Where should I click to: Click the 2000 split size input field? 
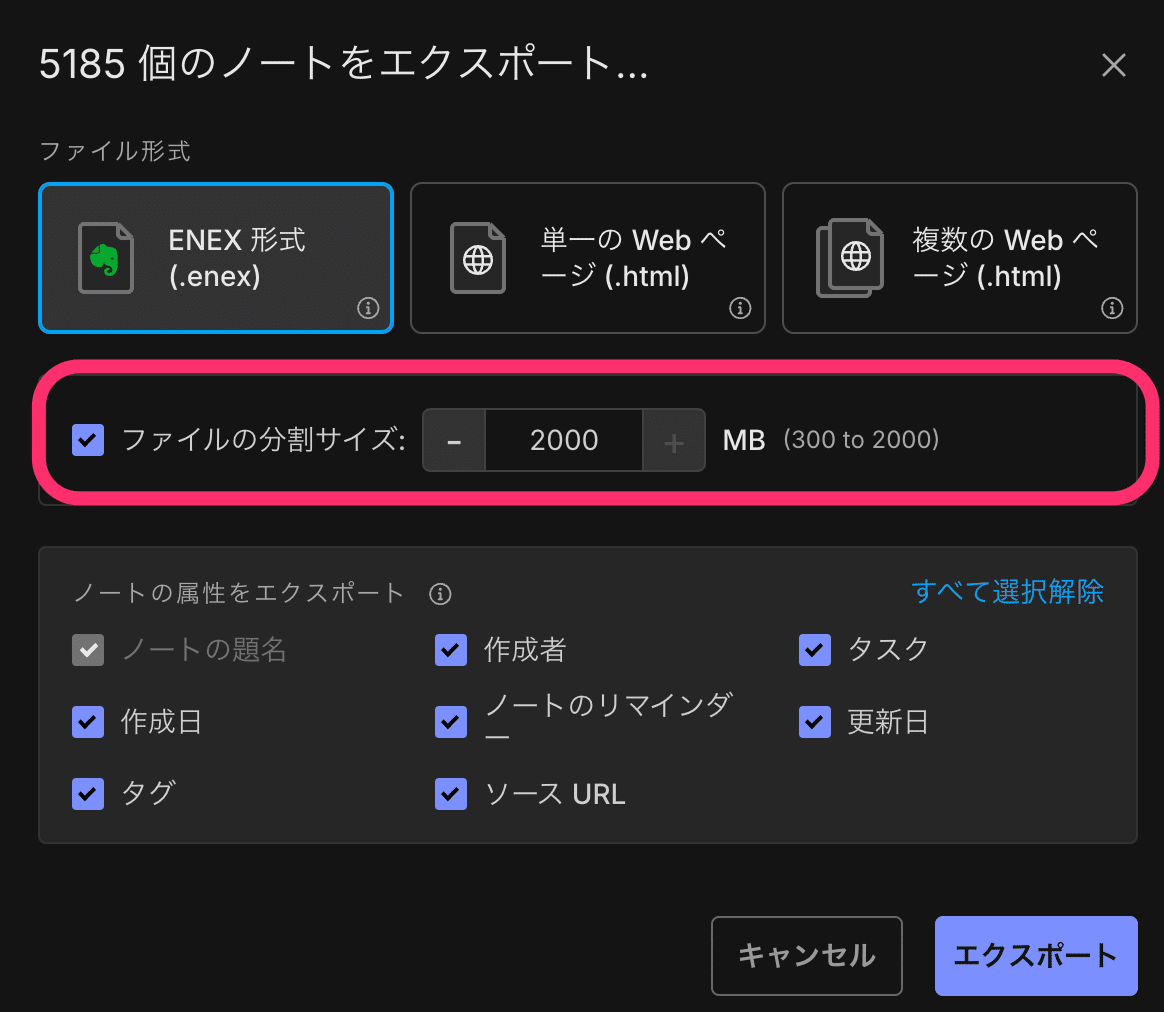tap(564, 440)
